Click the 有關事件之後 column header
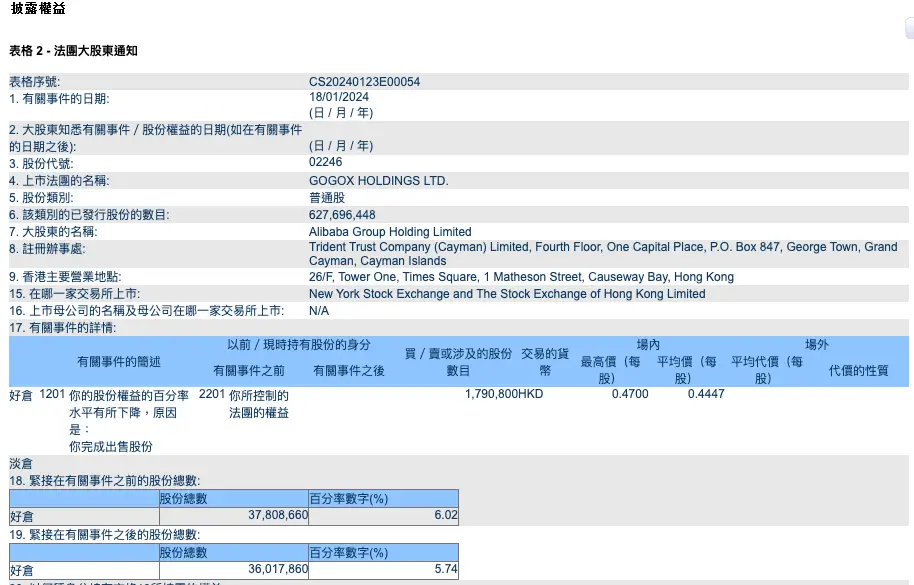914x585 pixels. click(349, 371)
